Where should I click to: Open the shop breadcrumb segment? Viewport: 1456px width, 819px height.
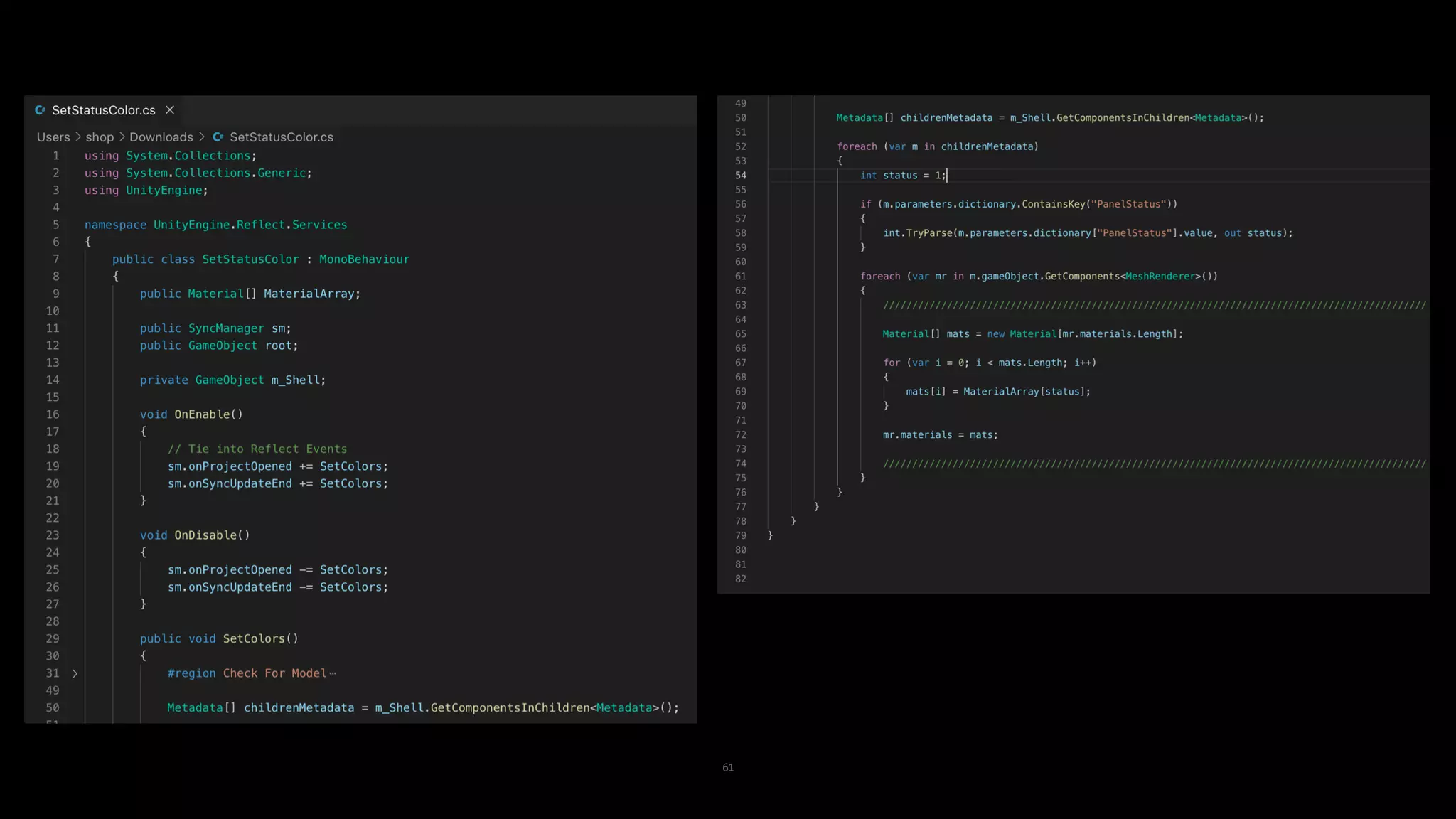pos(100,137)
